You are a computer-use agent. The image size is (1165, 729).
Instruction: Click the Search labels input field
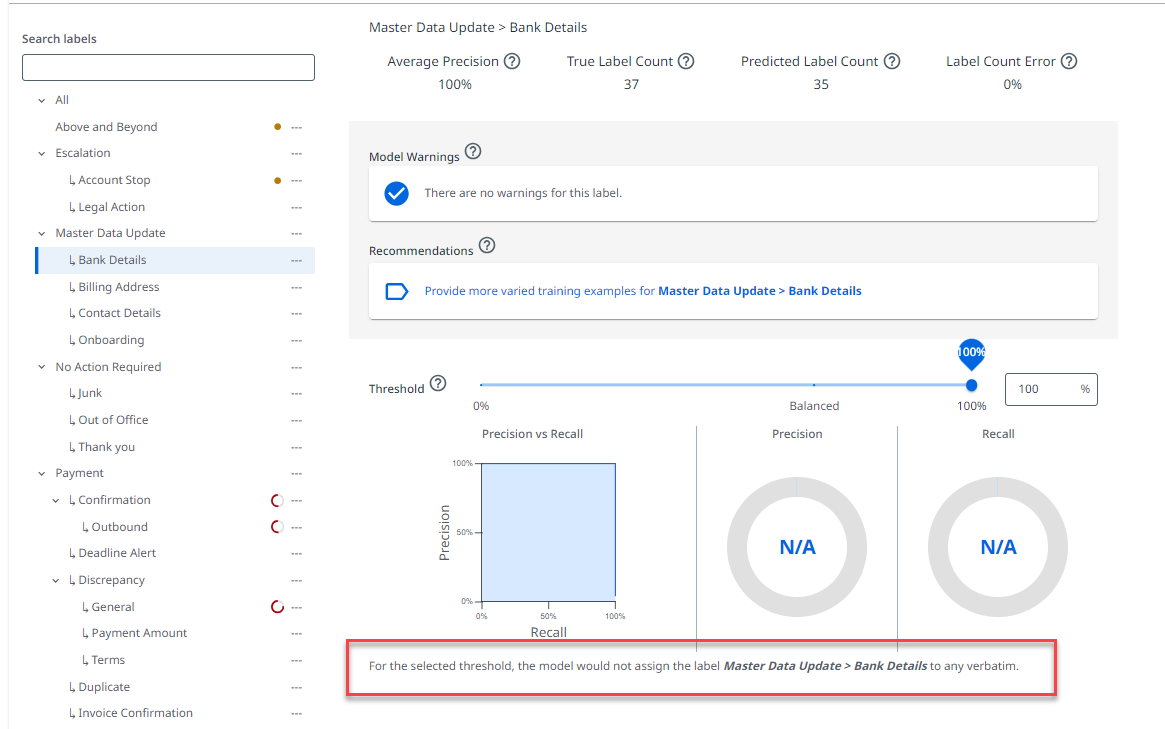point(168,68)
